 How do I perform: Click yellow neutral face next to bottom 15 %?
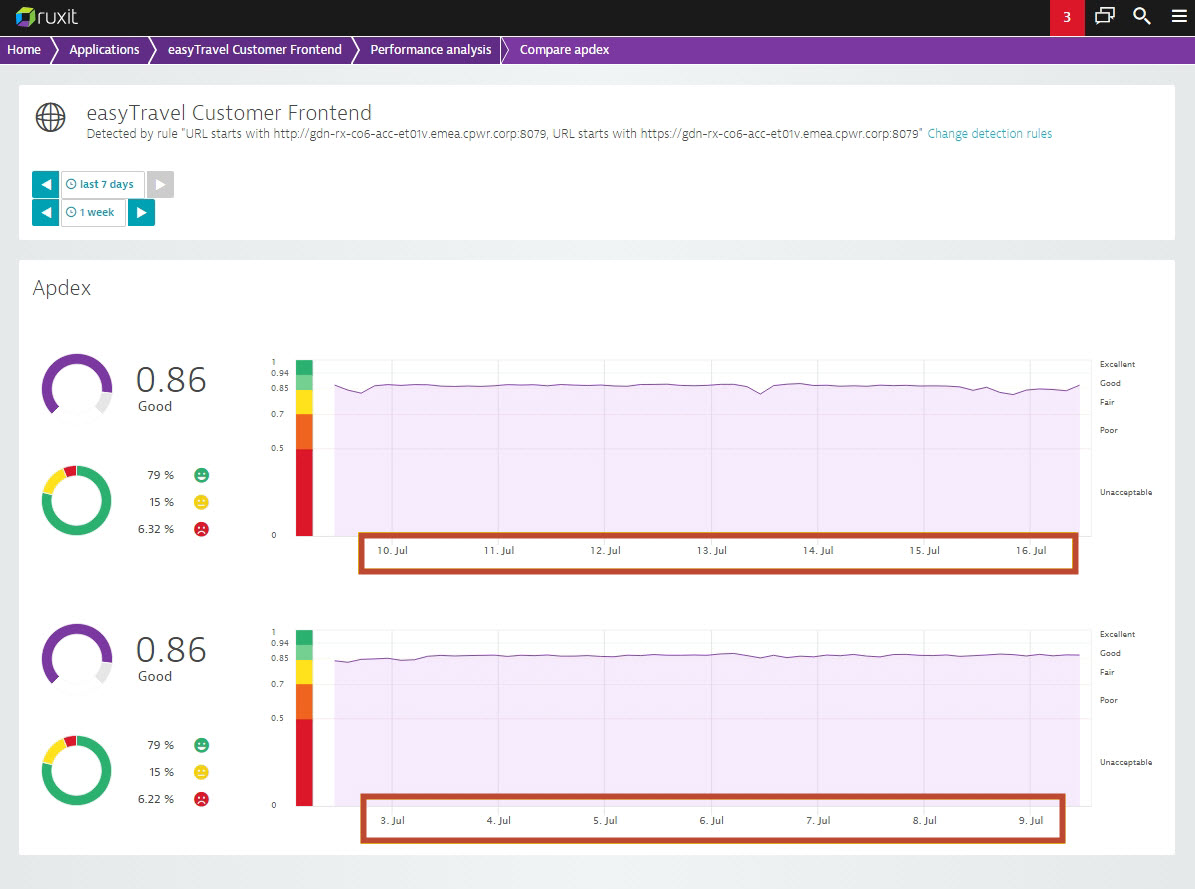[201, 772]
